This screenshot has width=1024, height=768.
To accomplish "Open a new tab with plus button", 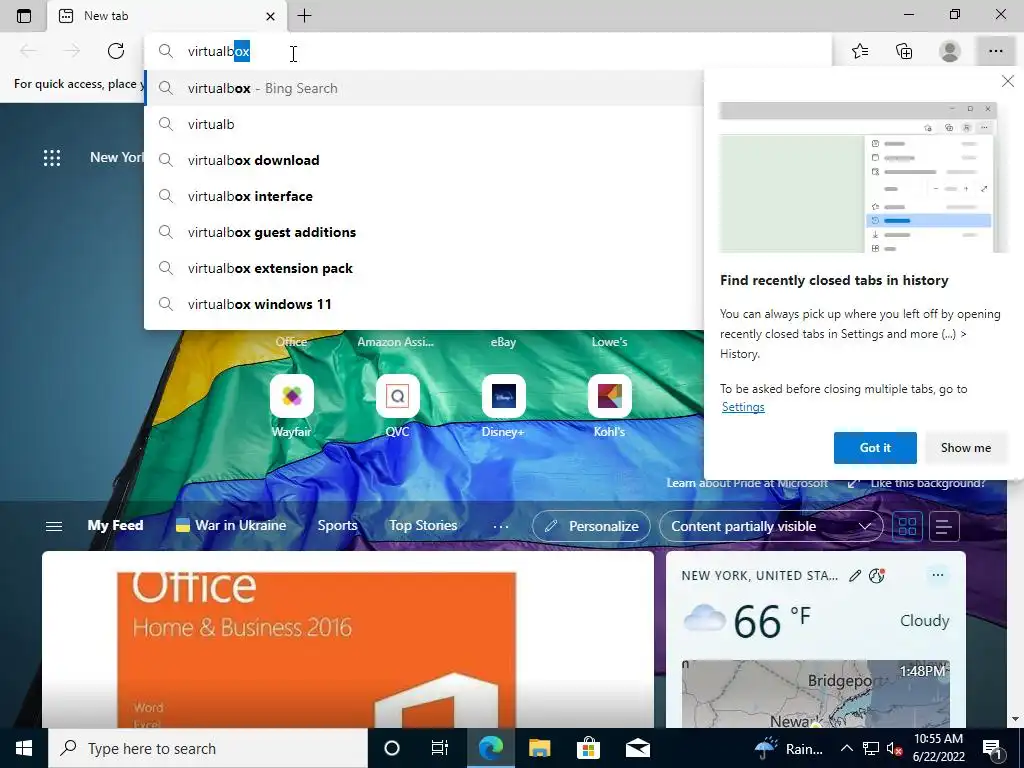I will [x=304, y=16].
